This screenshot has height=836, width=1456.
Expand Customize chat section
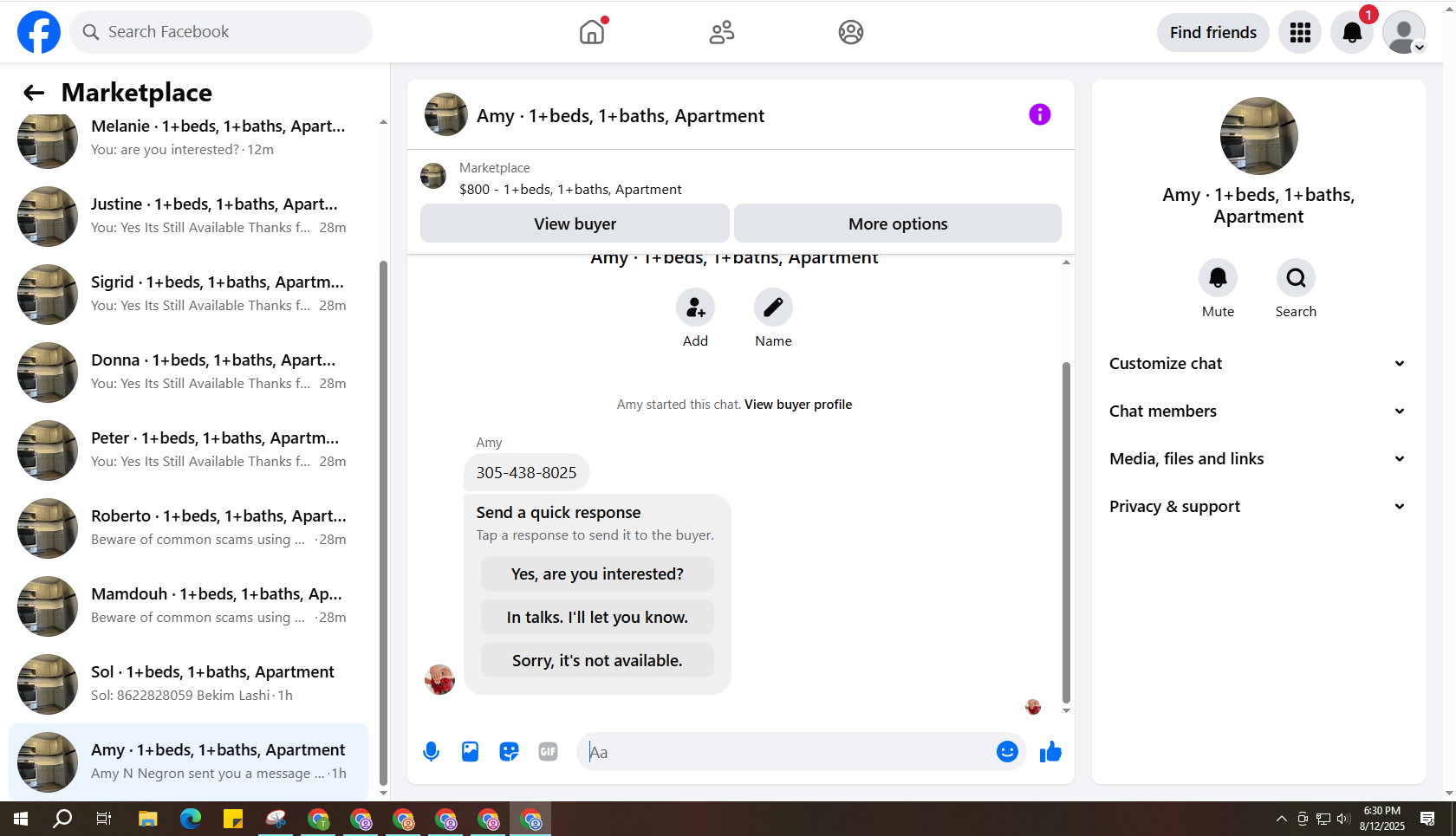click(1258, 364)
